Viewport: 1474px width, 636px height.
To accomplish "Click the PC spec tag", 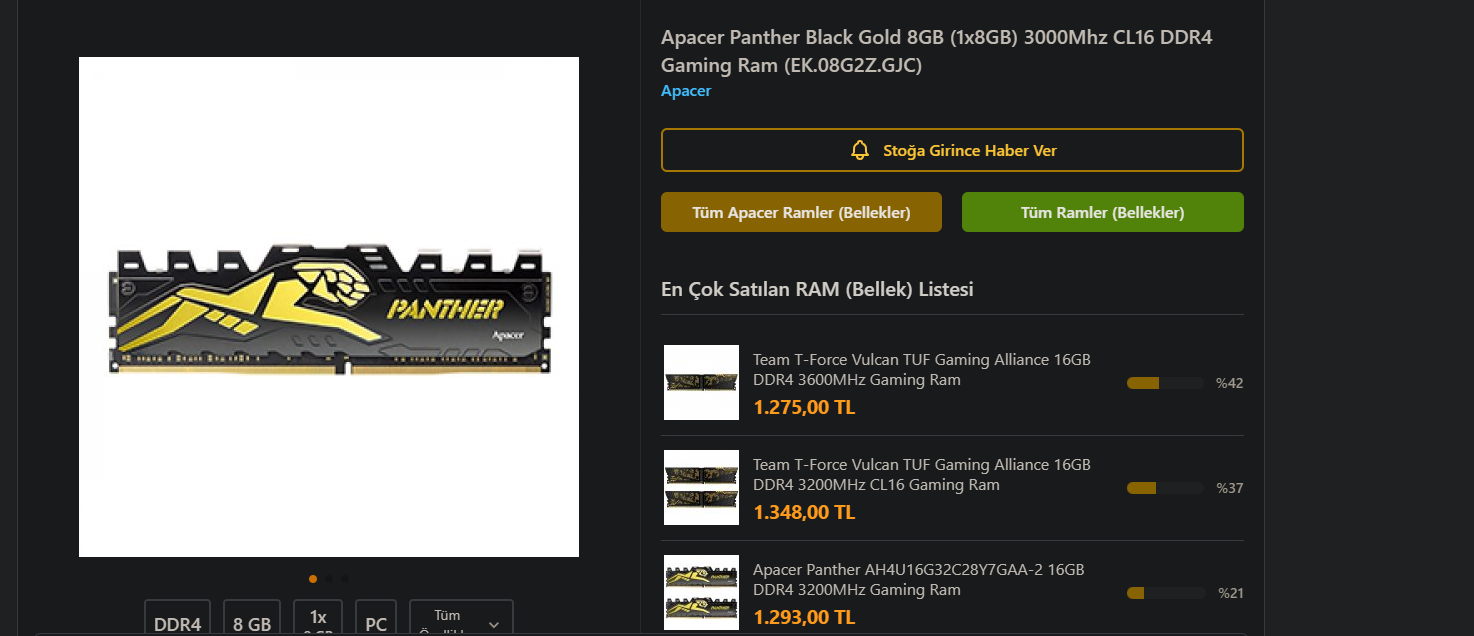I will 376,618.
